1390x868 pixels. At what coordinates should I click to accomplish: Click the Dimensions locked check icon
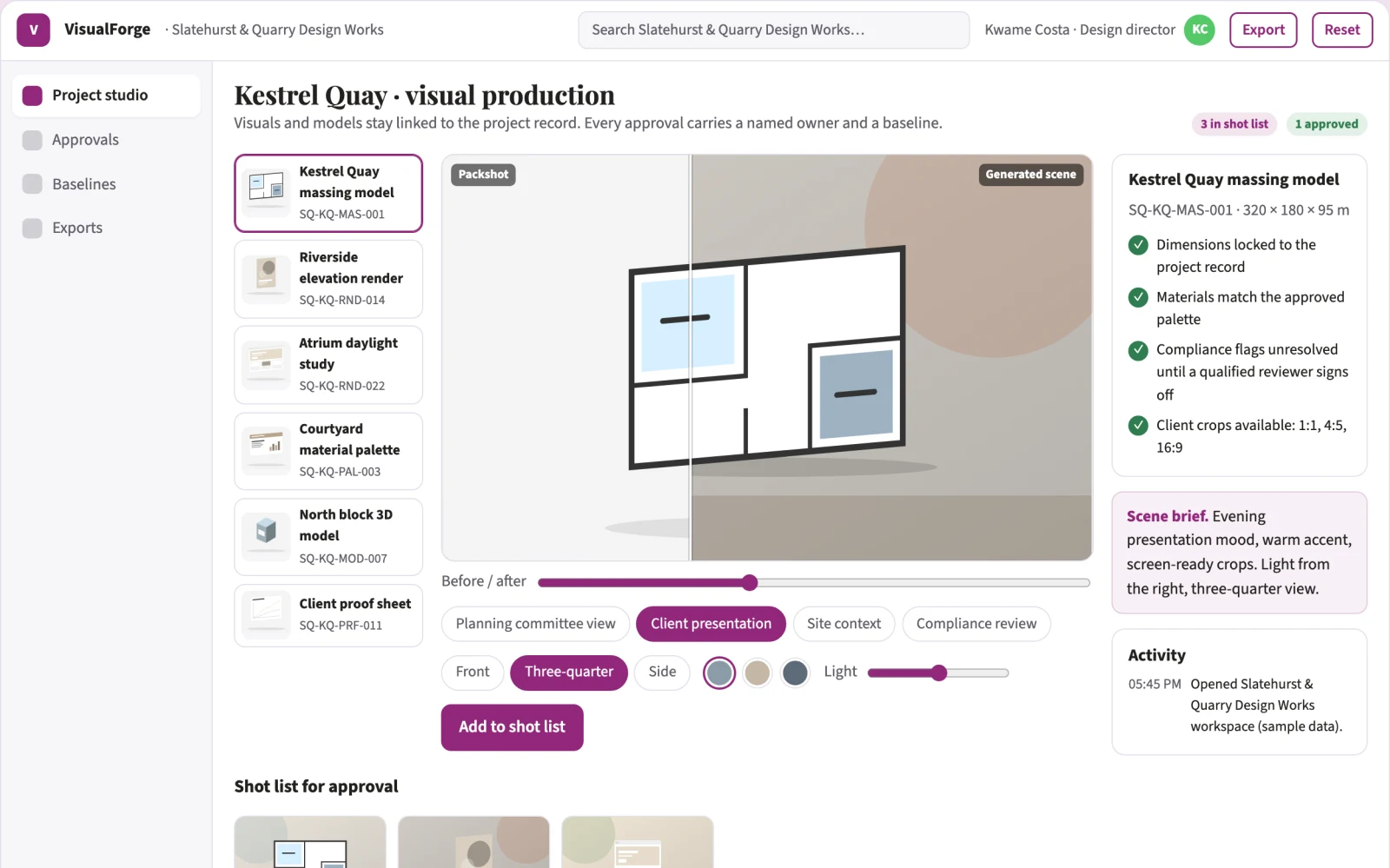1138,245
